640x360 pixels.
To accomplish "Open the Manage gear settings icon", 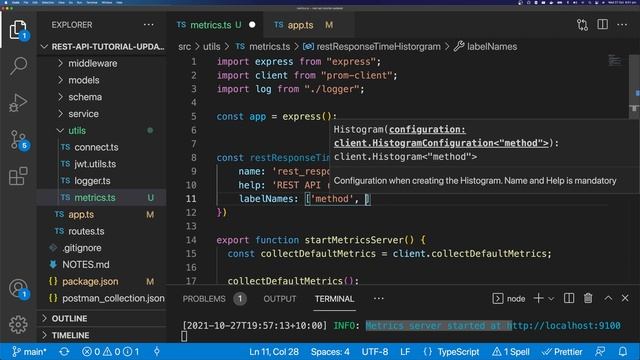I will pyautogui.click(x=18, y=324).
